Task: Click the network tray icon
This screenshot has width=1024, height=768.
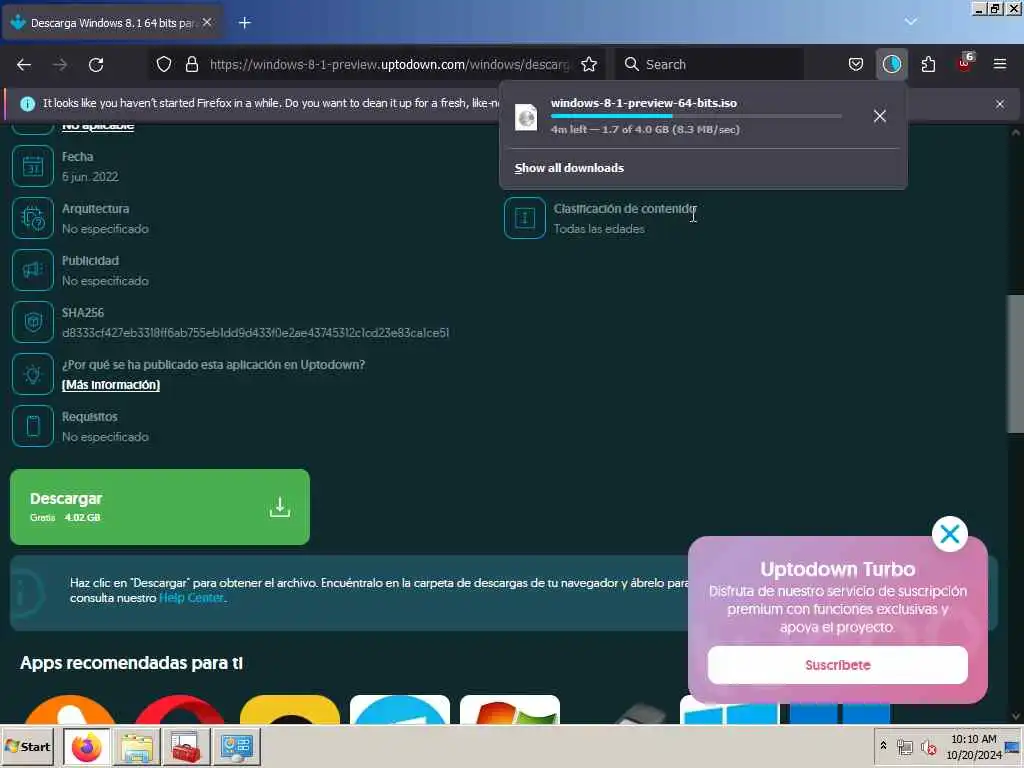Action: [x=905, y=746]
